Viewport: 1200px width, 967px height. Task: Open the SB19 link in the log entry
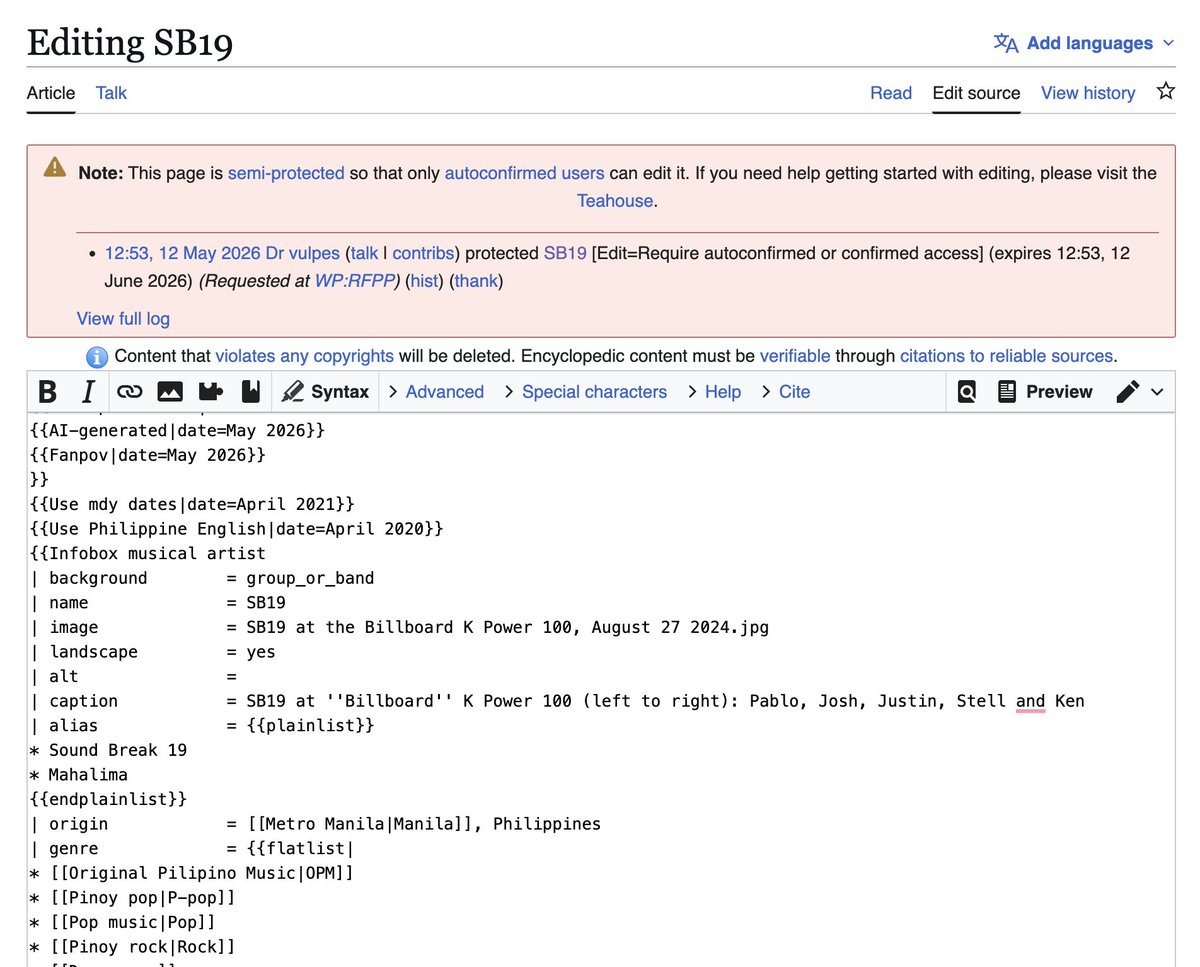click(x=565, y=253)
